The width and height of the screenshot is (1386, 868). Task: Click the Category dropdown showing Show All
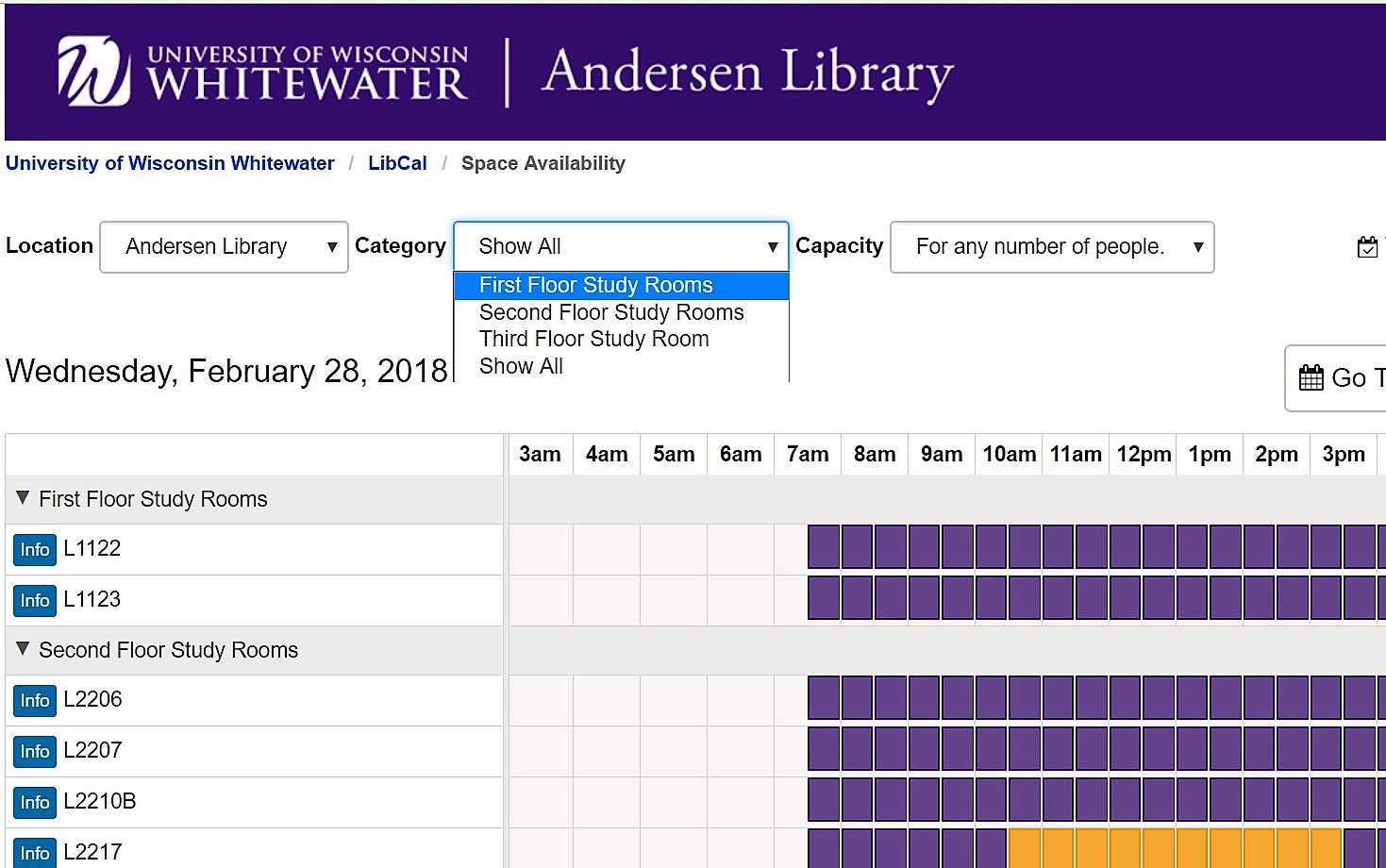coord(621,247)
